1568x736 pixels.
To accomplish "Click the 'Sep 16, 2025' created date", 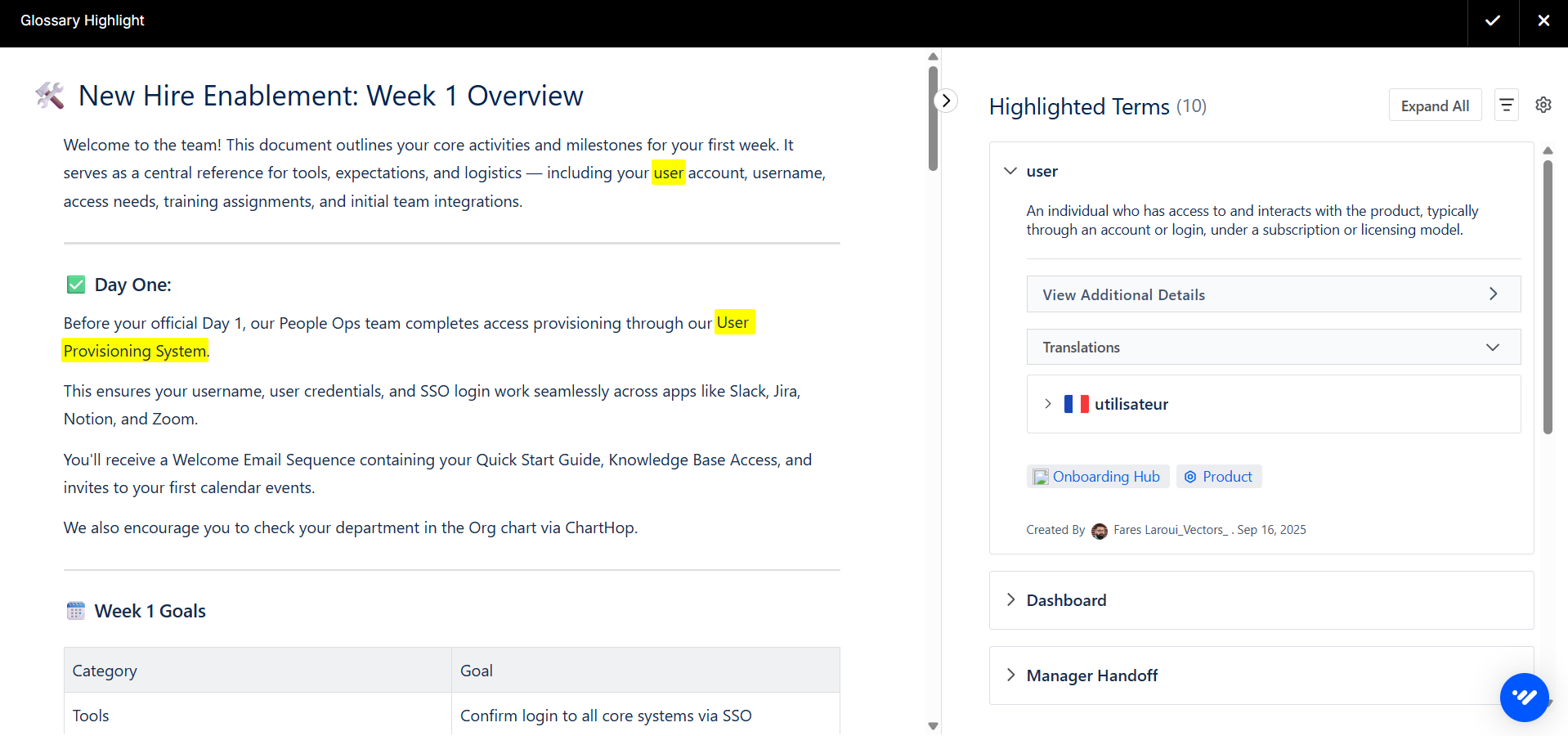I will pyautogui.click(x=1272, y=530).
